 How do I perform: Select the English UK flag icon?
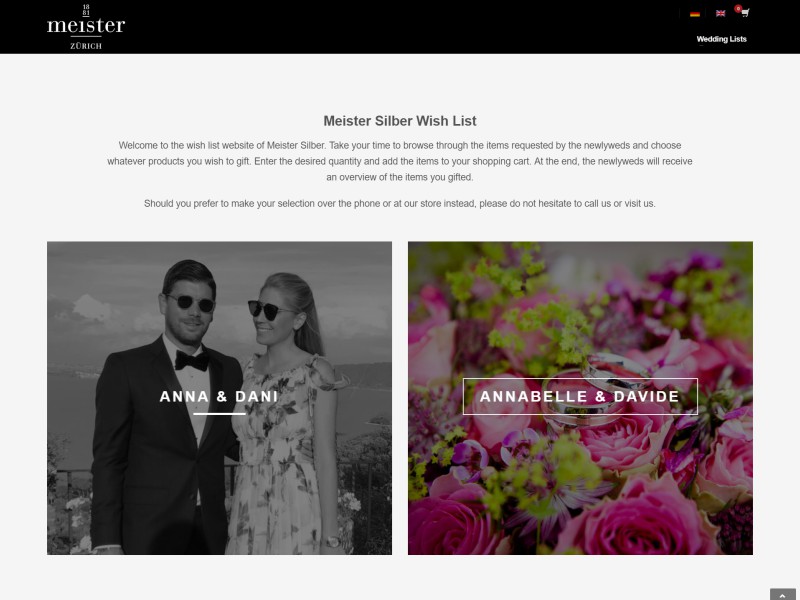pyautogui.click(x=720, y=13)
